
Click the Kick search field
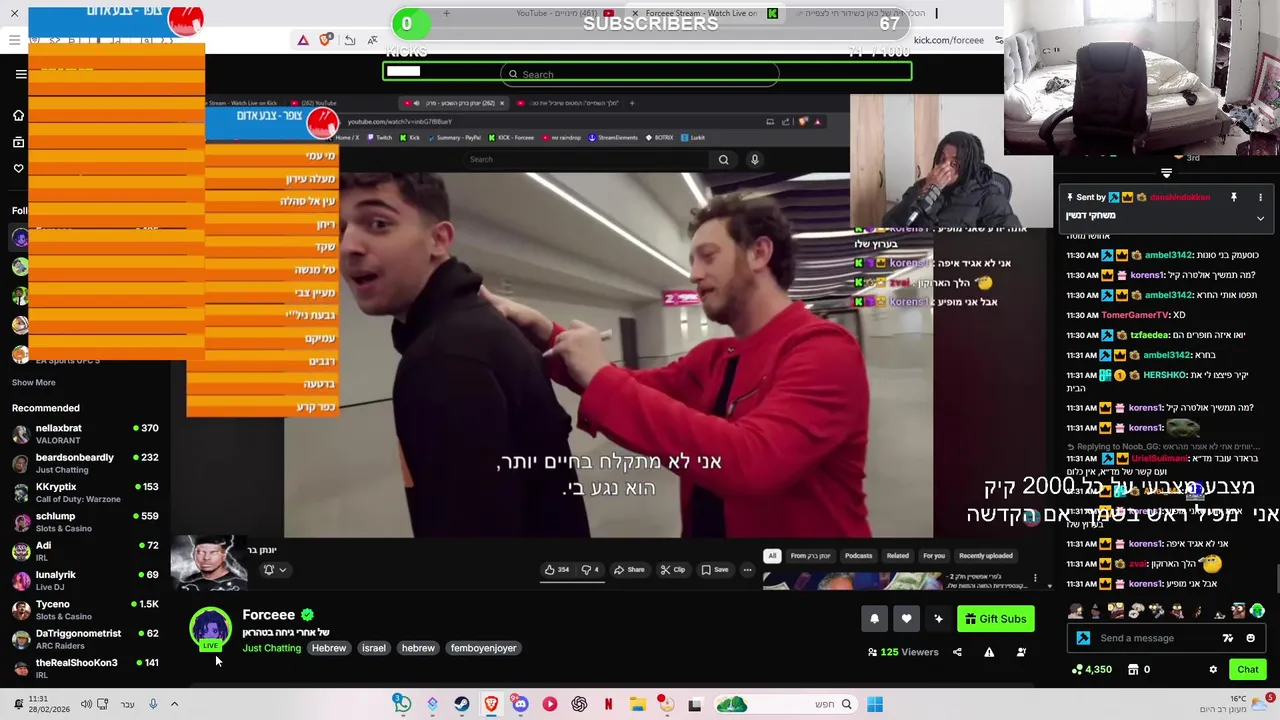640,74
